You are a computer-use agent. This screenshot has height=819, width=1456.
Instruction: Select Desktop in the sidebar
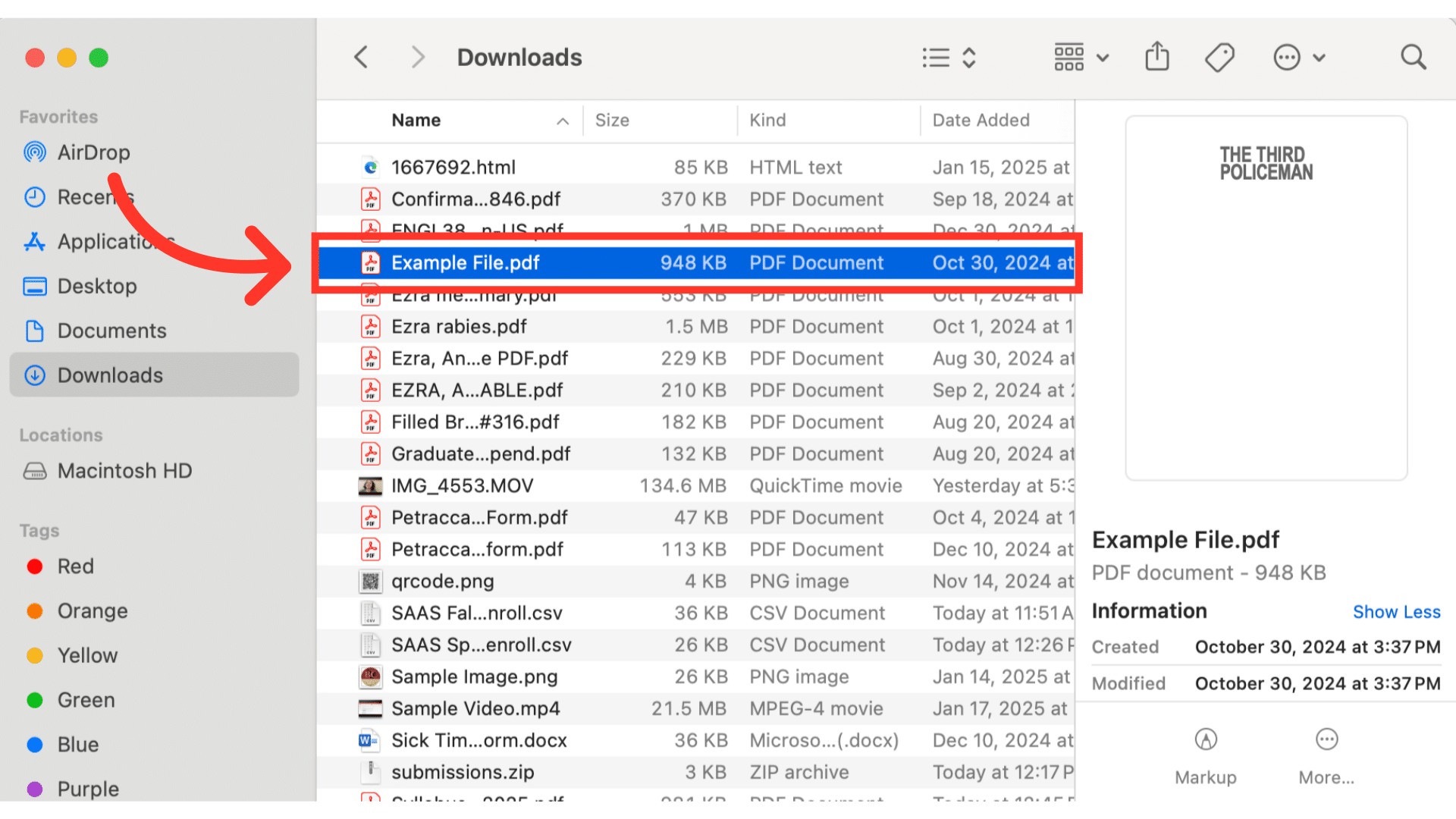click(155, 286)
